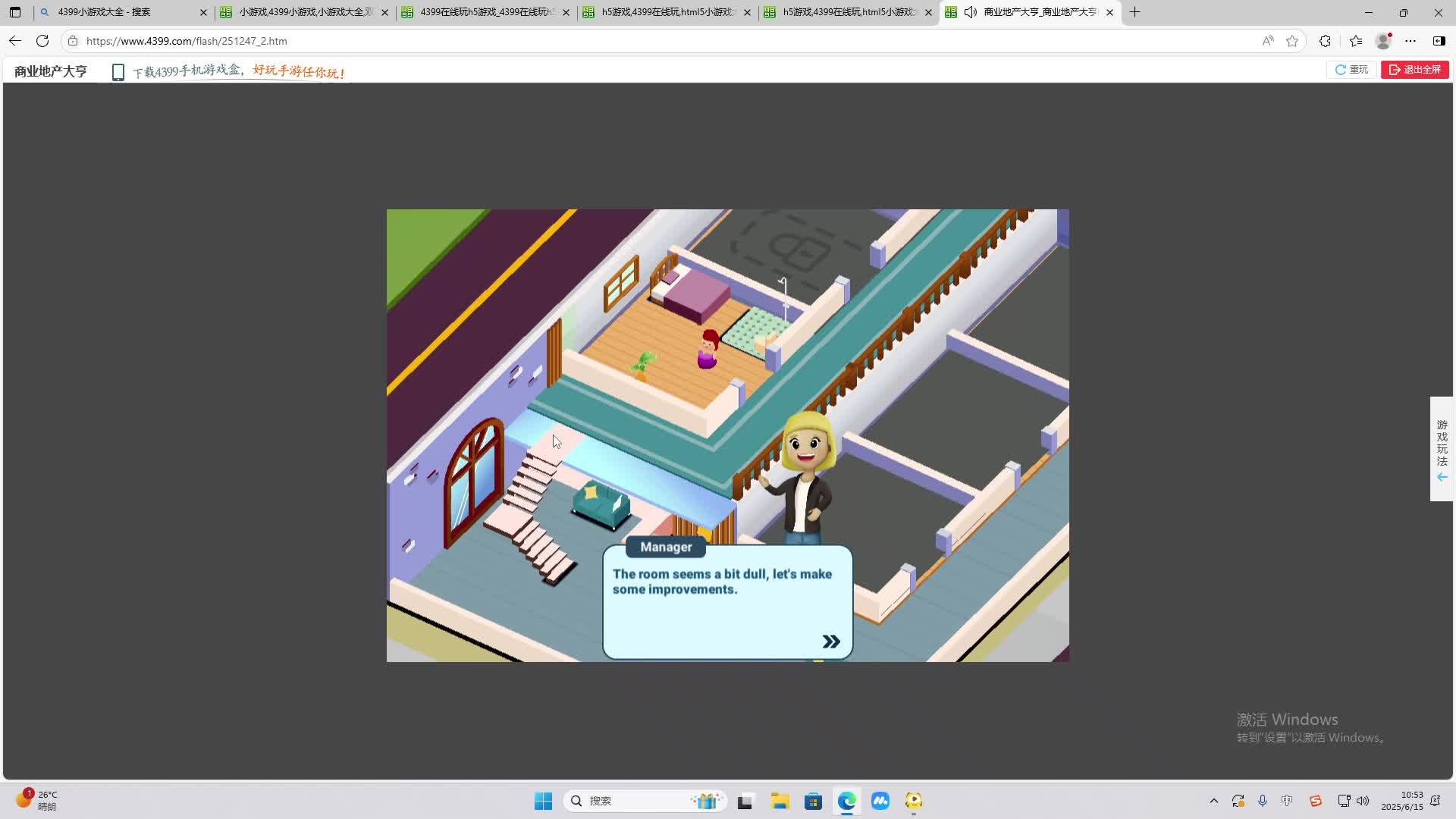Exit fullscreen with 退出全屏 button
1456x819 pixels.
(x=1415, y=70)
